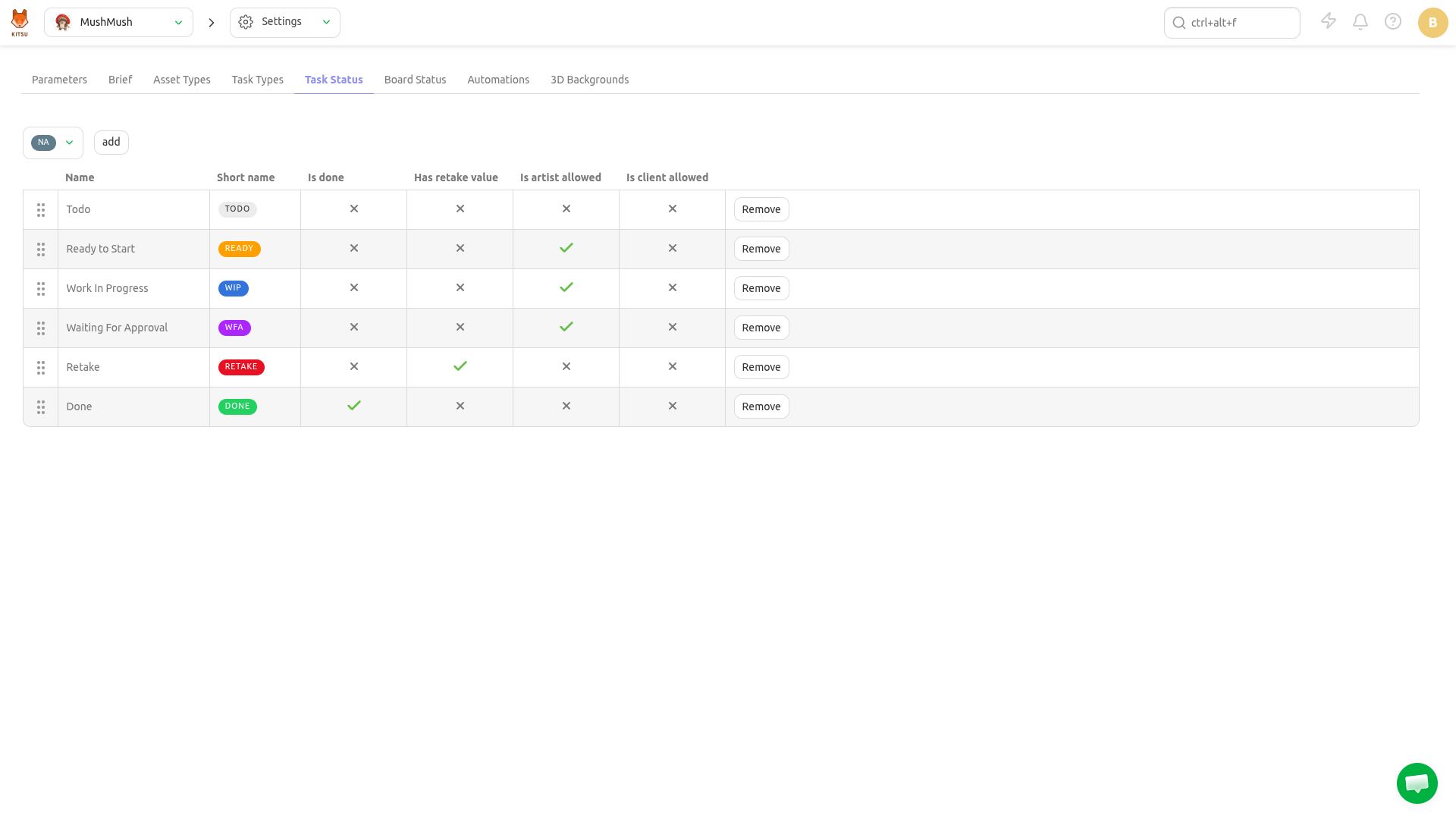Click the Has retake value header
Screen dimensions: 1456x819
coord(456,177)
